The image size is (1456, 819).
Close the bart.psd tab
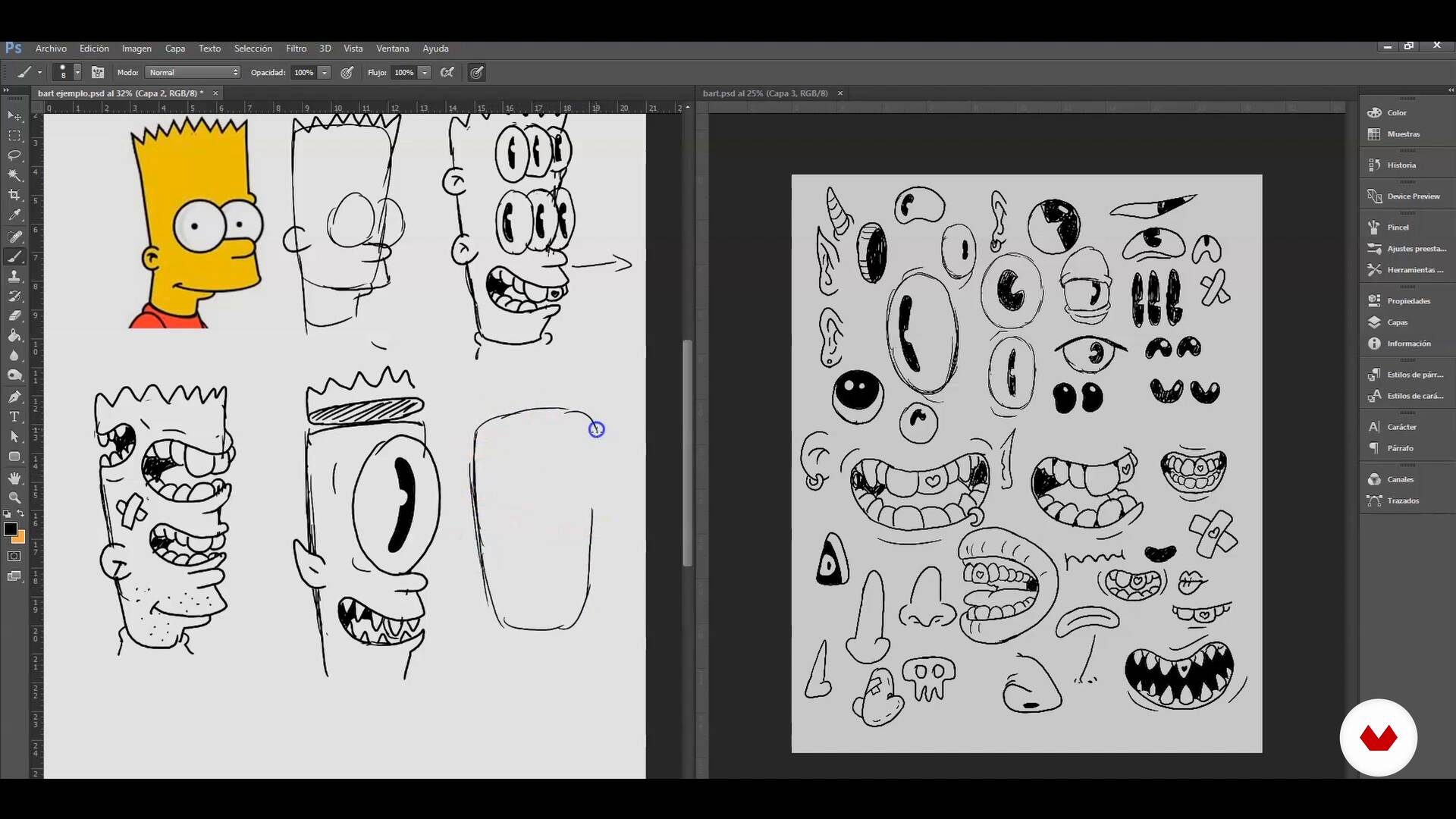coord(840,93)
